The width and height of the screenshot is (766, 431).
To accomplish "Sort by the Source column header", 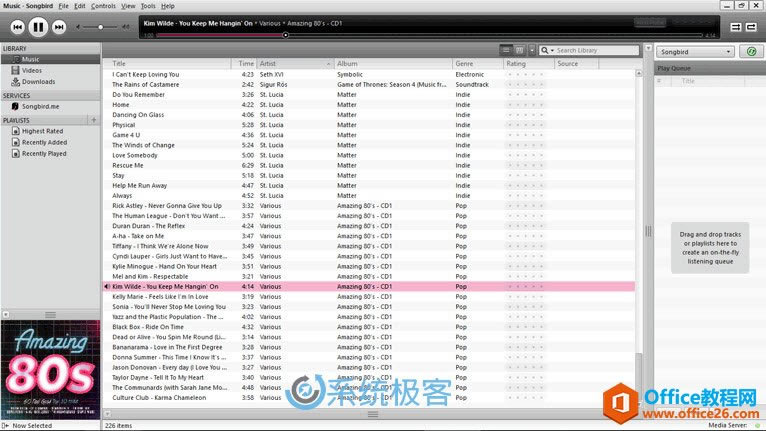I will click(x=576, y=64).
